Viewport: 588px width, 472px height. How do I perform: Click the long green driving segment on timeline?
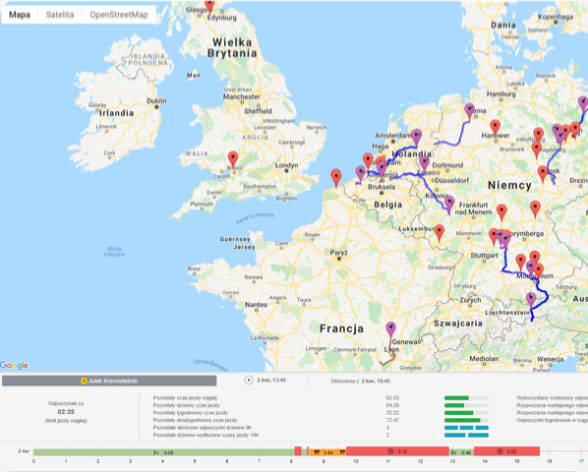coord(164,452)
